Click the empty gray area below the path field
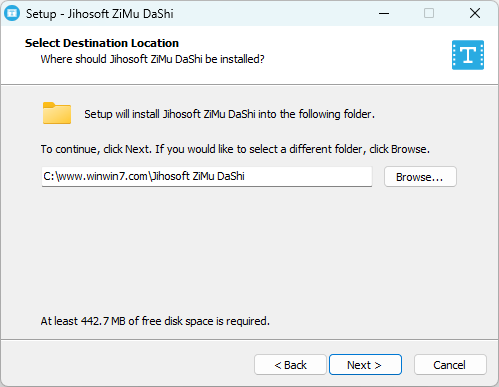This screenshot has height=387, width=499. click(x=250, y=250)
